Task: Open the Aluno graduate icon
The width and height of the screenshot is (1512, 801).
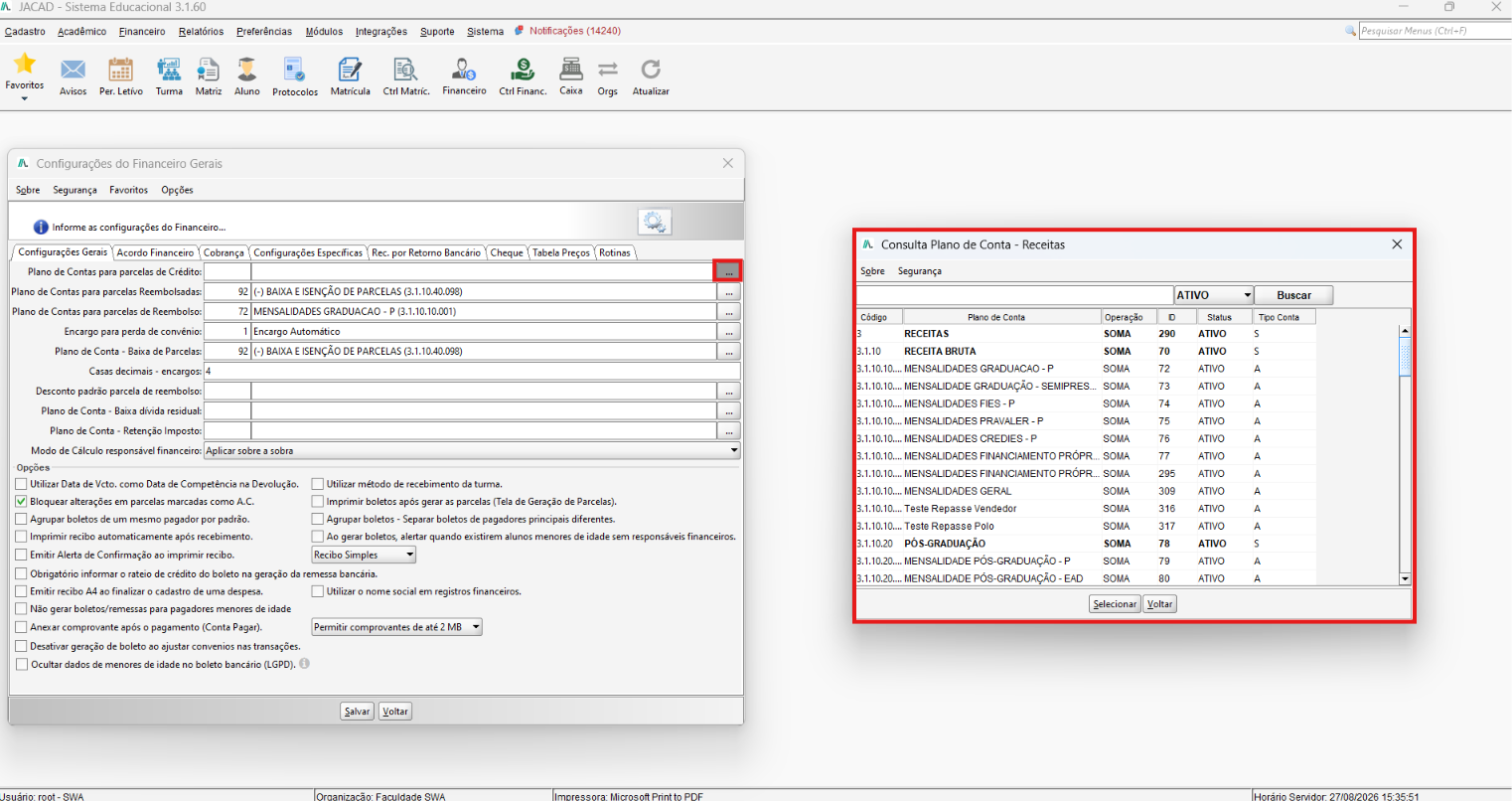Action: [x=246, y=70]
